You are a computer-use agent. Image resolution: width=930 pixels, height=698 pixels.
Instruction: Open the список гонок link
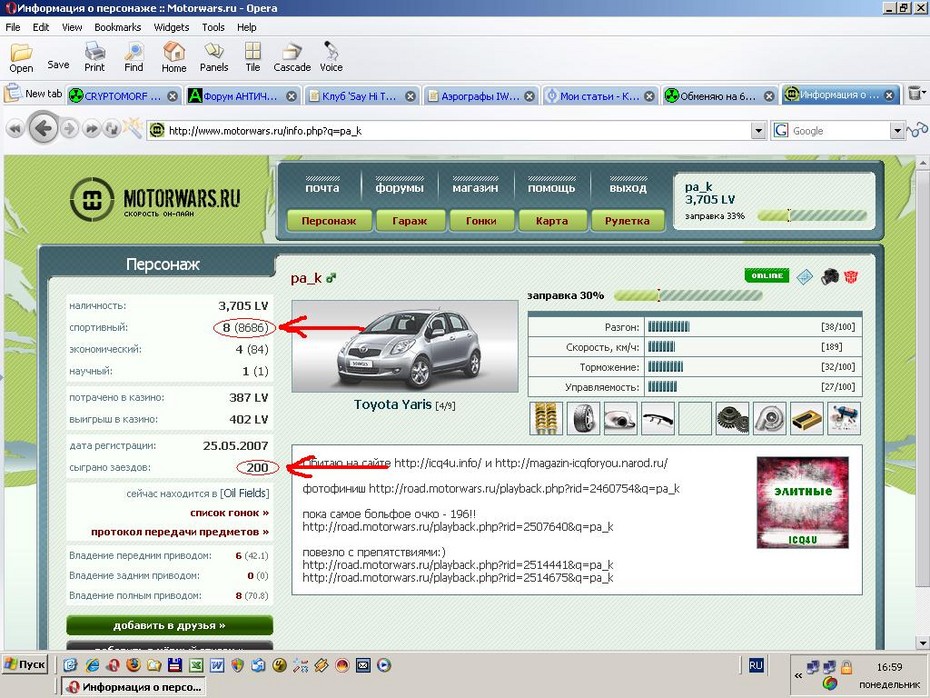tap(229, 512)
